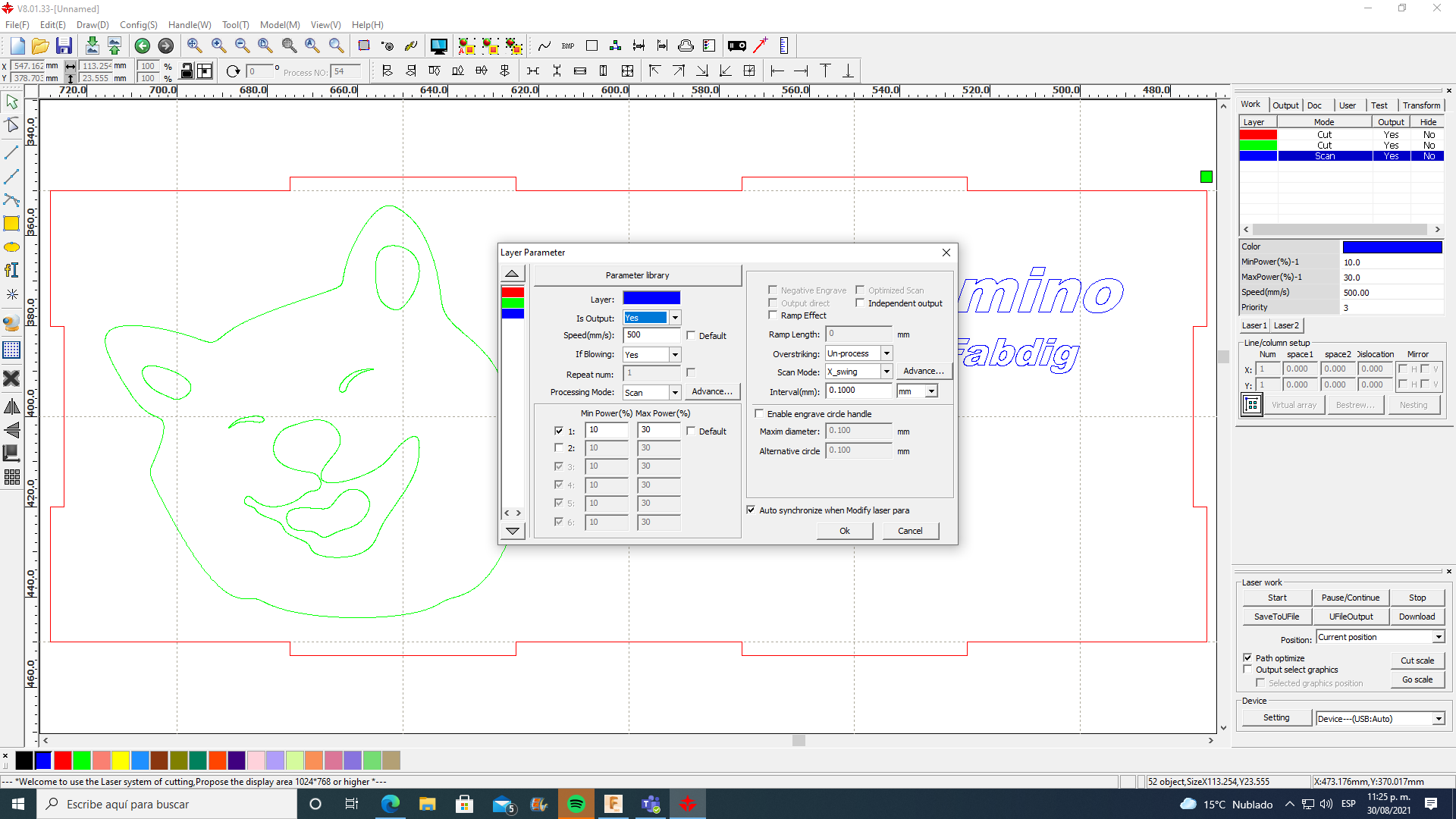
Task: Toggle the lock aspect ratio padlock
Action: [187, 71]
